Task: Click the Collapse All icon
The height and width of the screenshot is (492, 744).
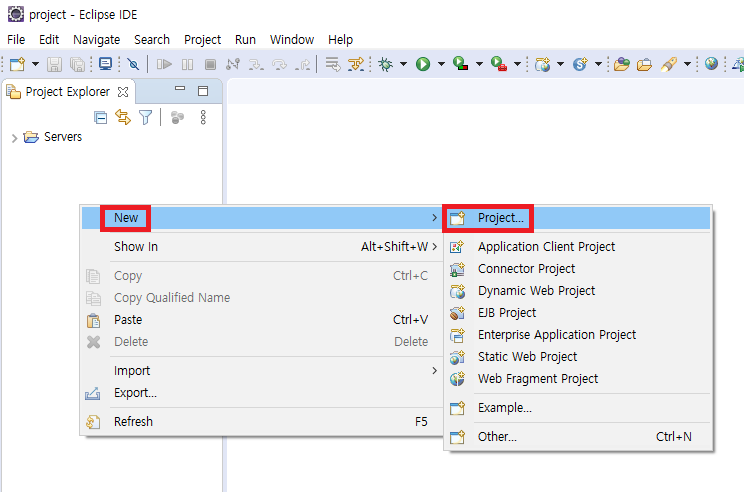Action: (100, 117)
